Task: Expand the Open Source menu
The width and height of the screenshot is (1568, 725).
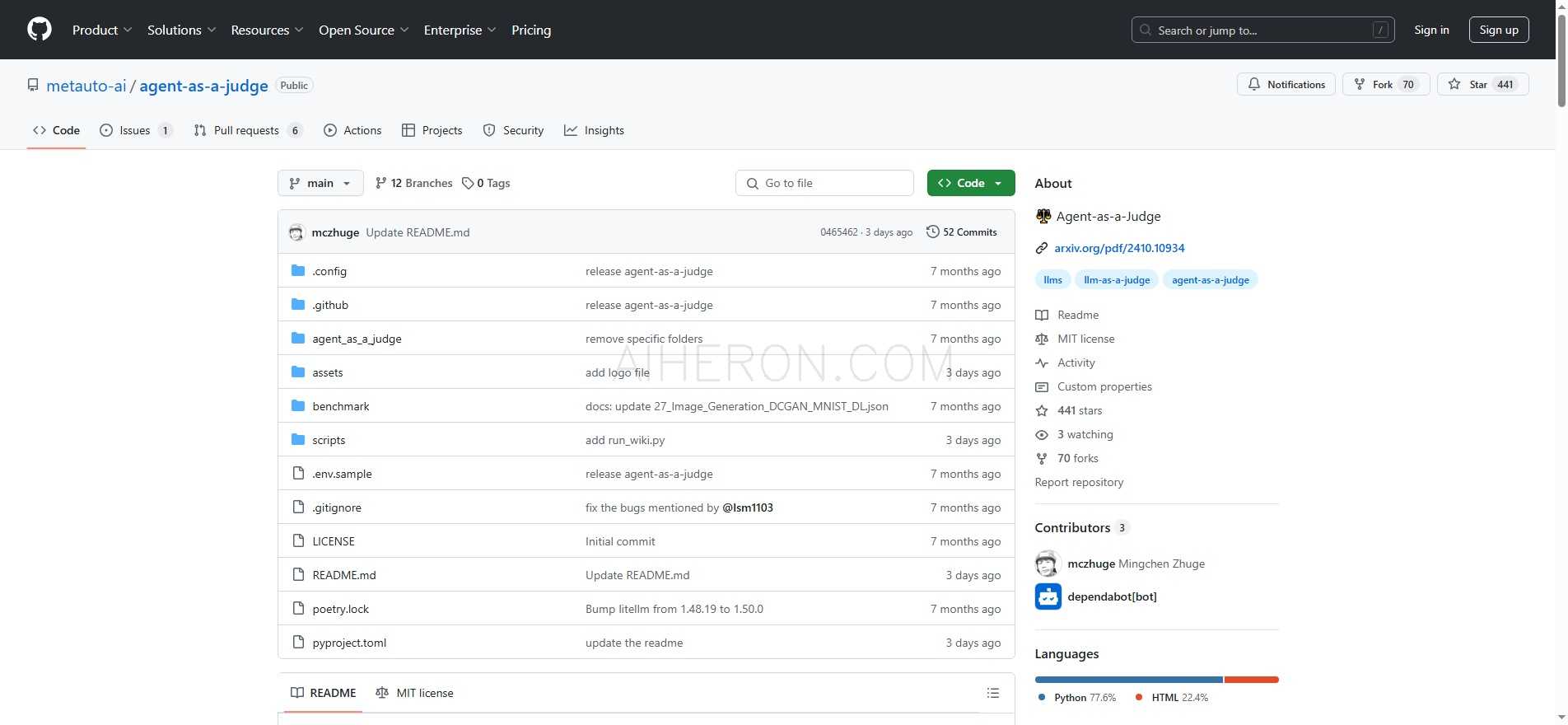Action: pyautogui.click(x=363, y=30)
